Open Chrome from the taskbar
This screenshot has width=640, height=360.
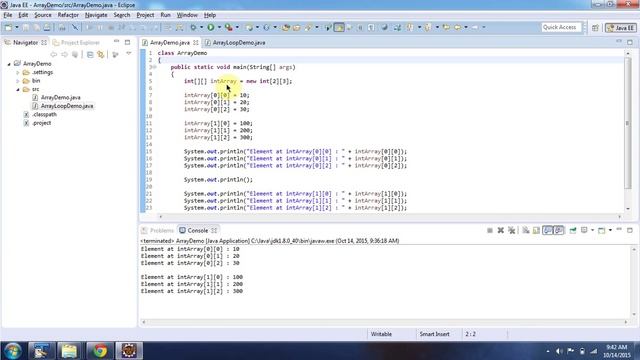(100, 351)
